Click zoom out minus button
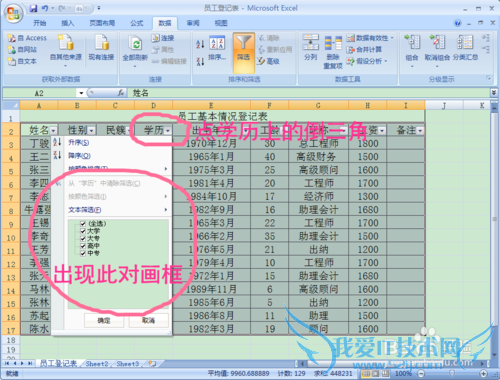The height and width of the screenshot is (380, 500). pos(421,373)
